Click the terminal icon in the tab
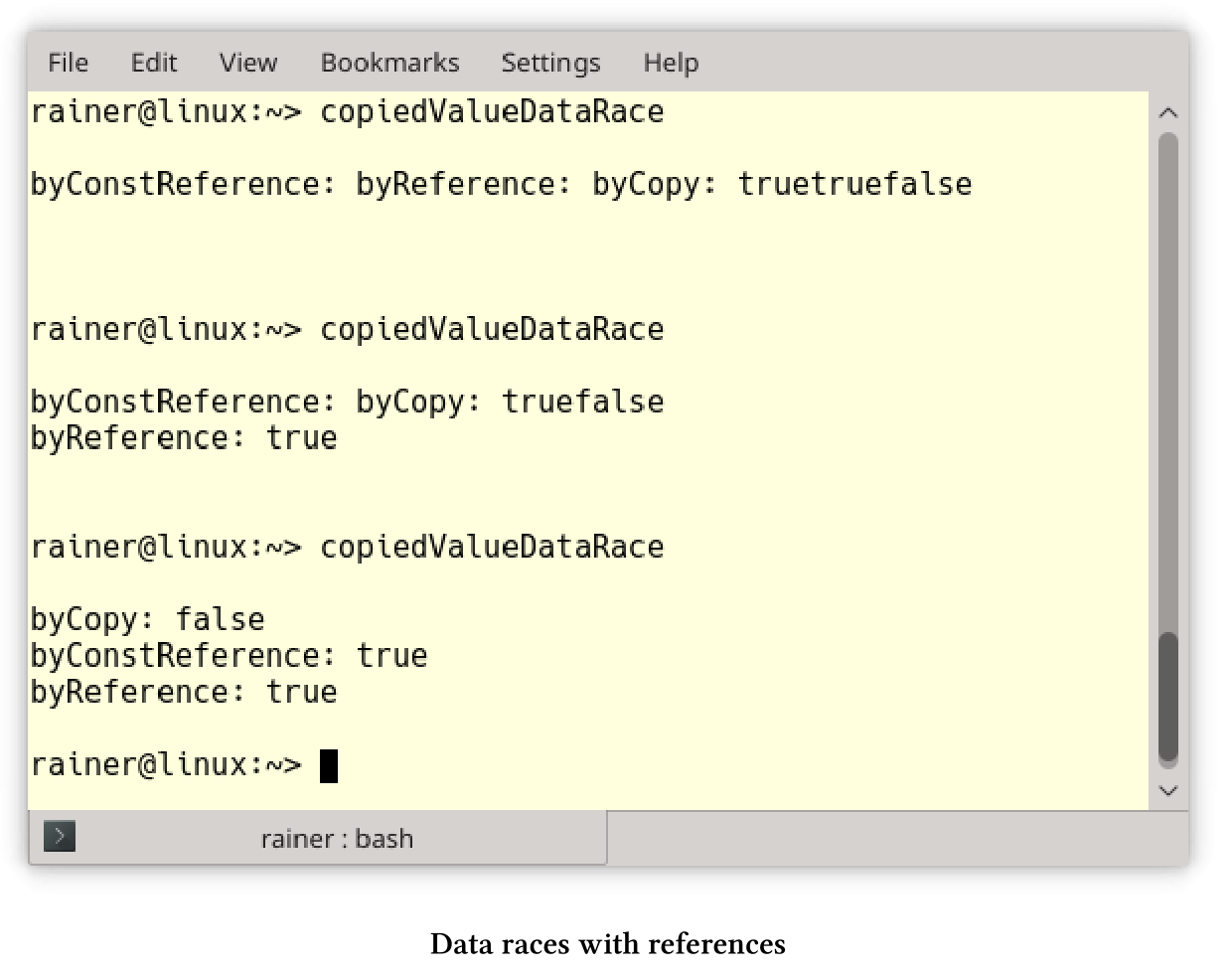This screenshot has height=974, width=1232. (x=60, y=837)
